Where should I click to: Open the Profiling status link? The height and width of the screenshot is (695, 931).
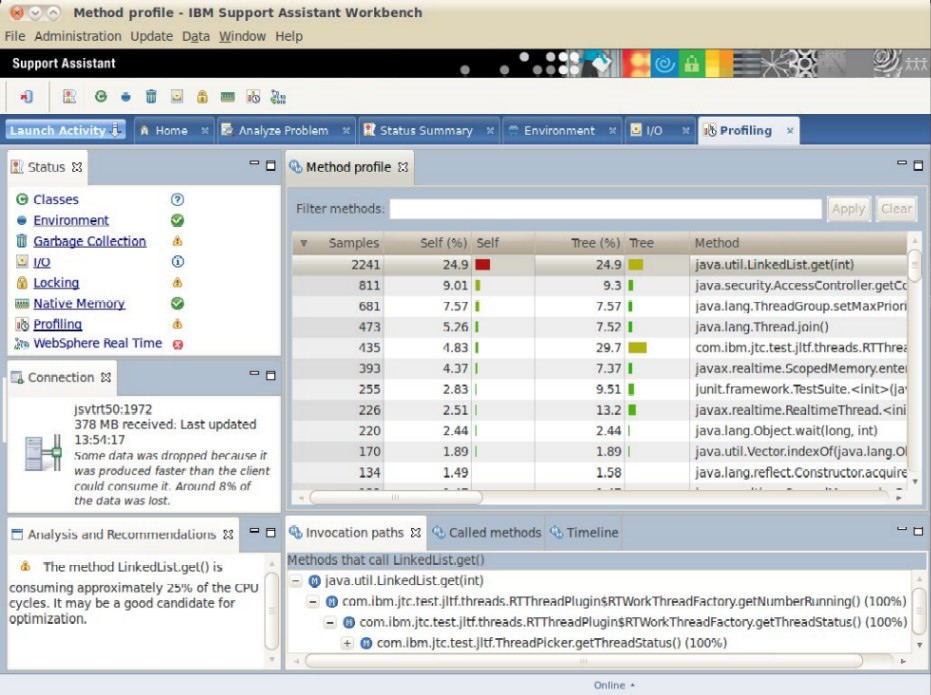[58, 324]
